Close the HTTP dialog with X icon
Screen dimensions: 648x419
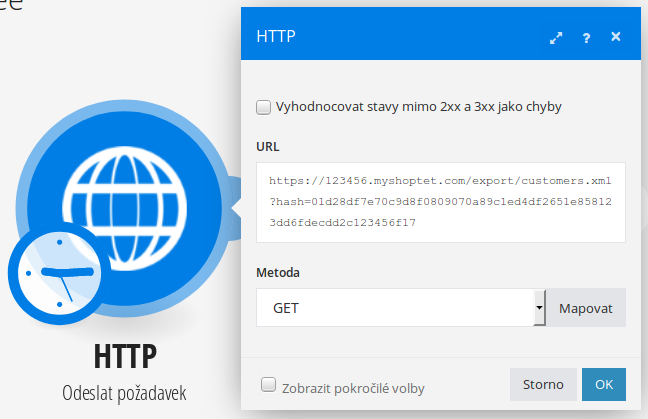[x=616, y=37]
